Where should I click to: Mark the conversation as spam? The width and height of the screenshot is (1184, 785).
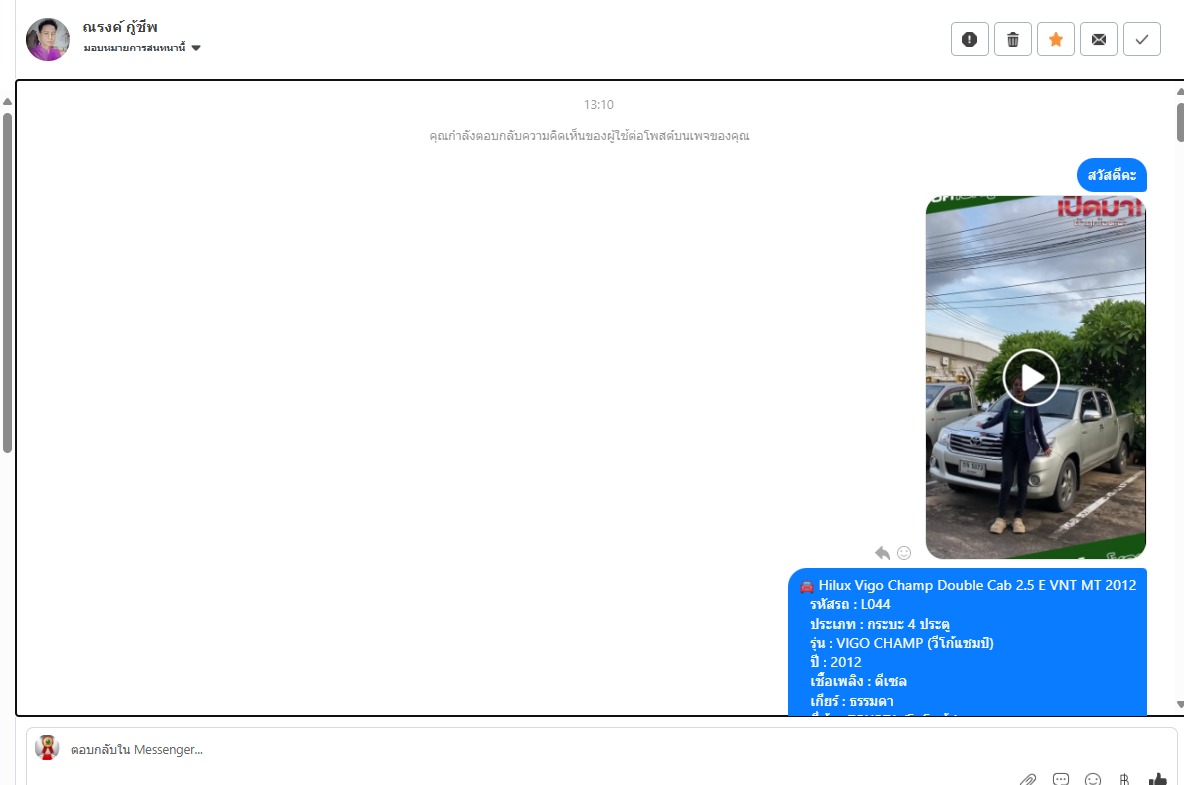click(x=970, y=39)
